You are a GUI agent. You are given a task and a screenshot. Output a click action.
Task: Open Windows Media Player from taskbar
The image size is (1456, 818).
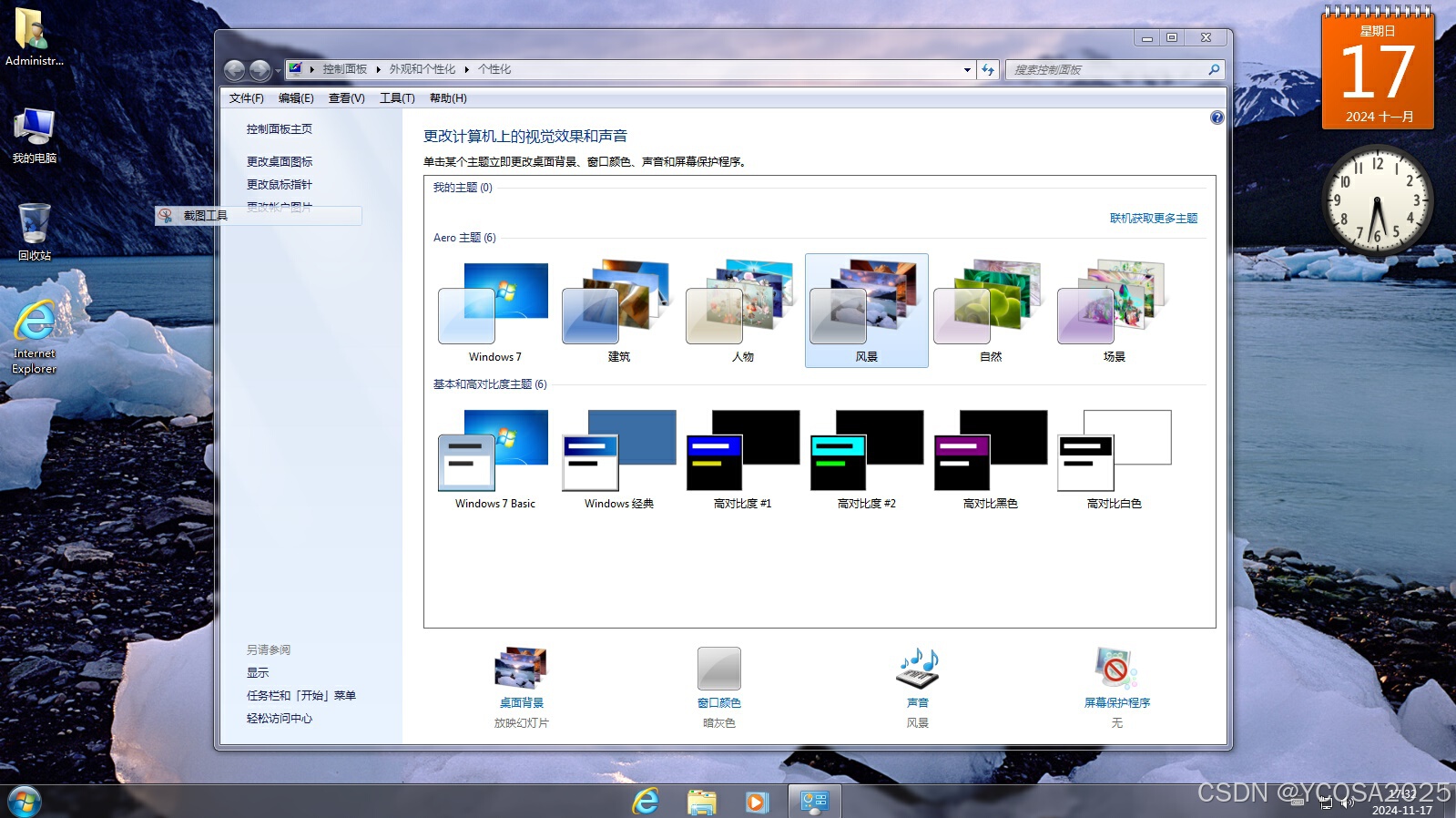pos(757,802)
